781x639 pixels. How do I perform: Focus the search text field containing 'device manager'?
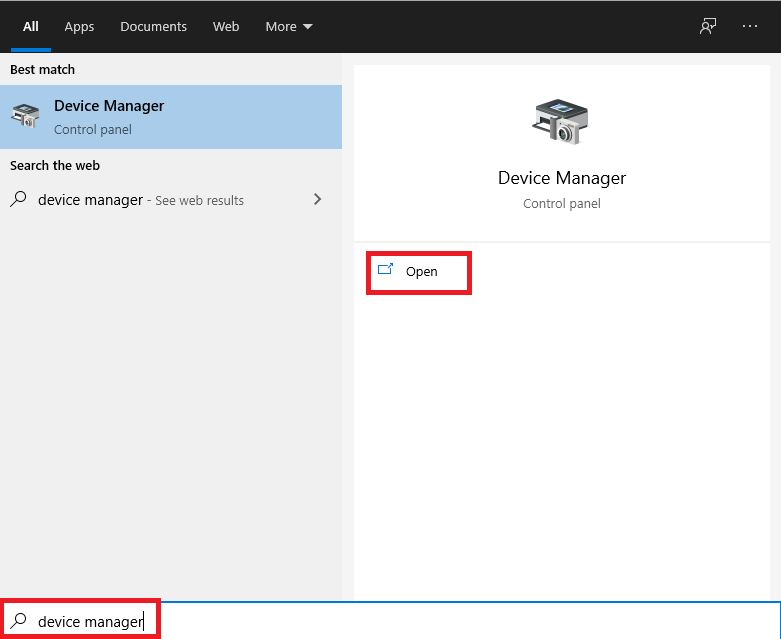[400, 621]
